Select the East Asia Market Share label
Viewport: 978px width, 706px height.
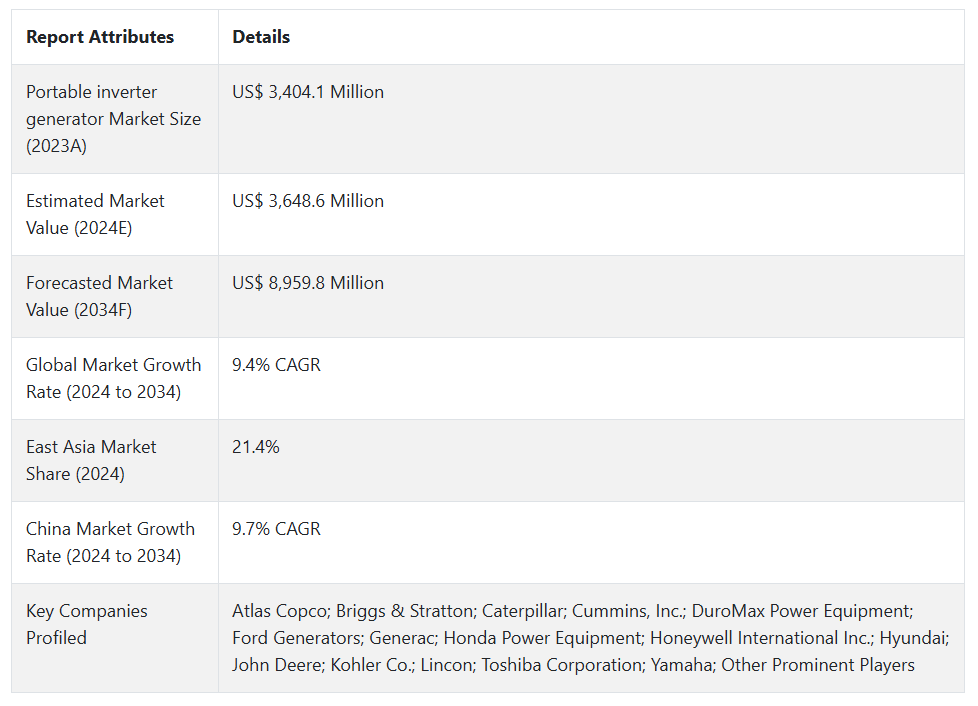tap(91, 460)
